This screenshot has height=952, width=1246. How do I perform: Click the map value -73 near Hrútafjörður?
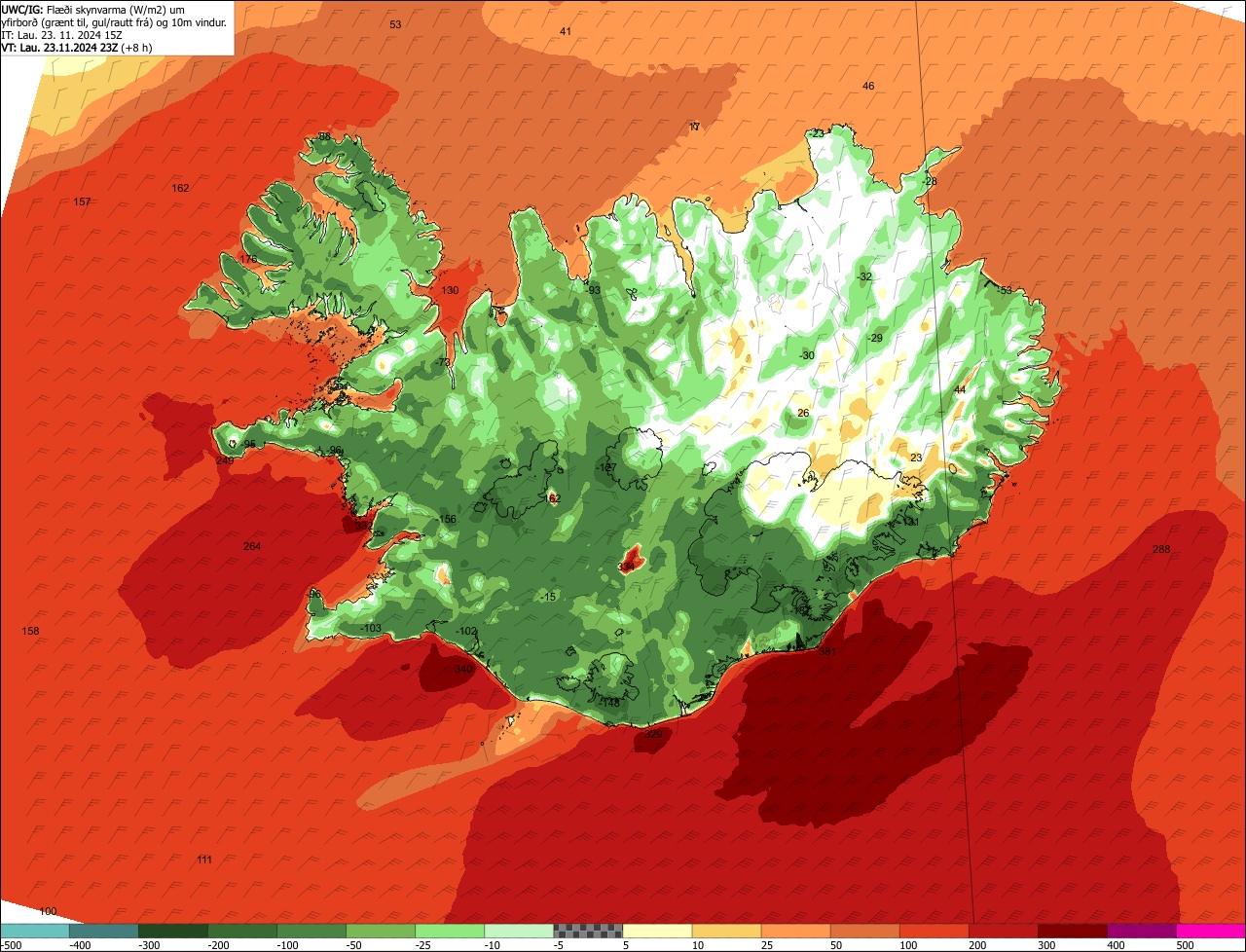[x=444, y=362]
